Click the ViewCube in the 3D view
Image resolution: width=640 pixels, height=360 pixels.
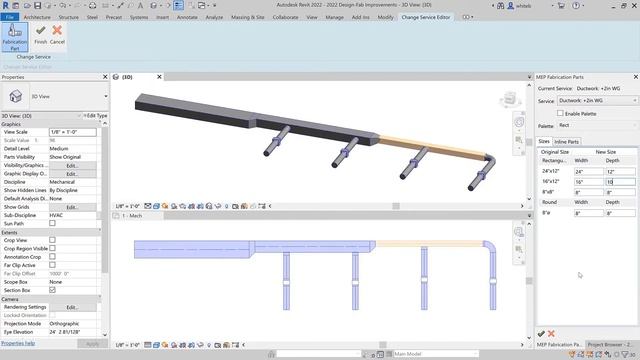[510, 99]
